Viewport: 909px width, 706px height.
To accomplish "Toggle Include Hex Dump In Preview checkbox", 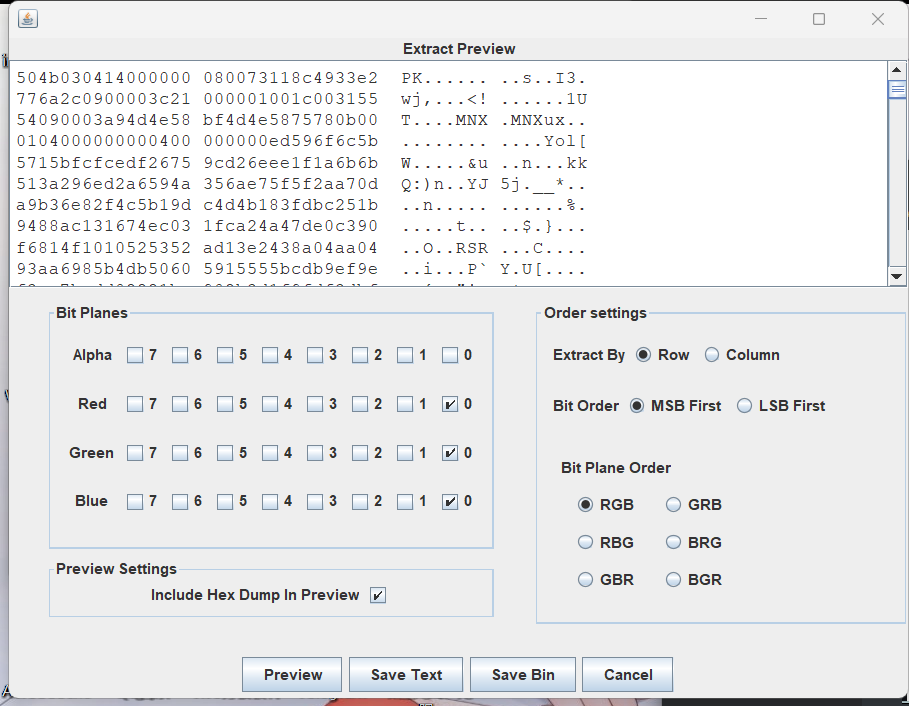I will coord(378,595).
